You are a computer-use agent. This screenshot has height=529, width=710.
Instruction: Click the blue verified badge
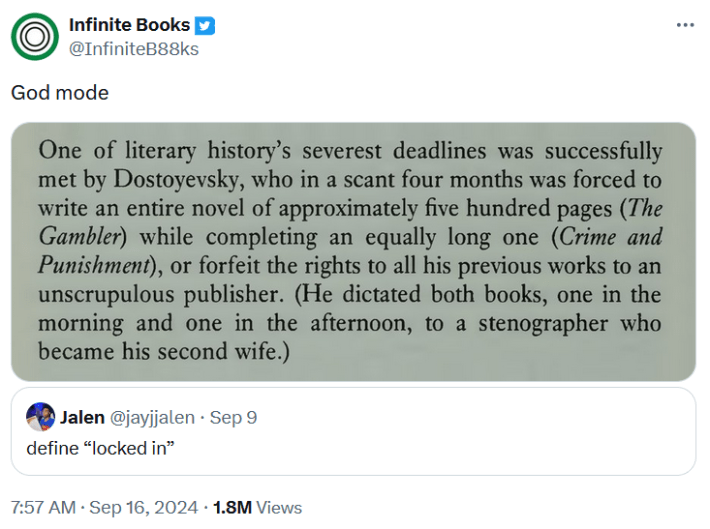pyautogui.click(x=205, y=26)
